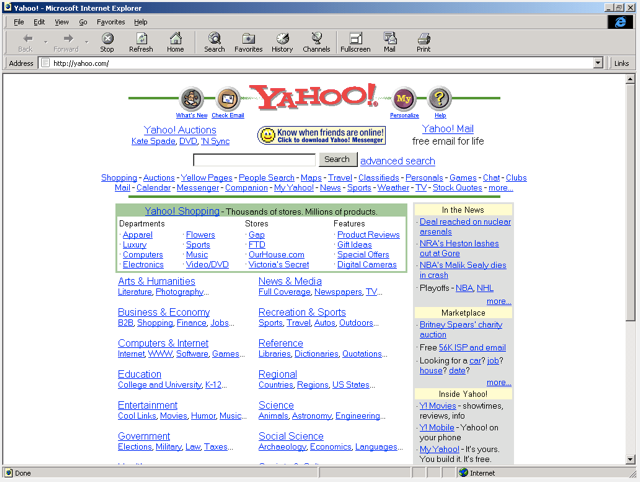Follow the advanced search link
Viewport: 640px width, 482px height.
(397, 161)
